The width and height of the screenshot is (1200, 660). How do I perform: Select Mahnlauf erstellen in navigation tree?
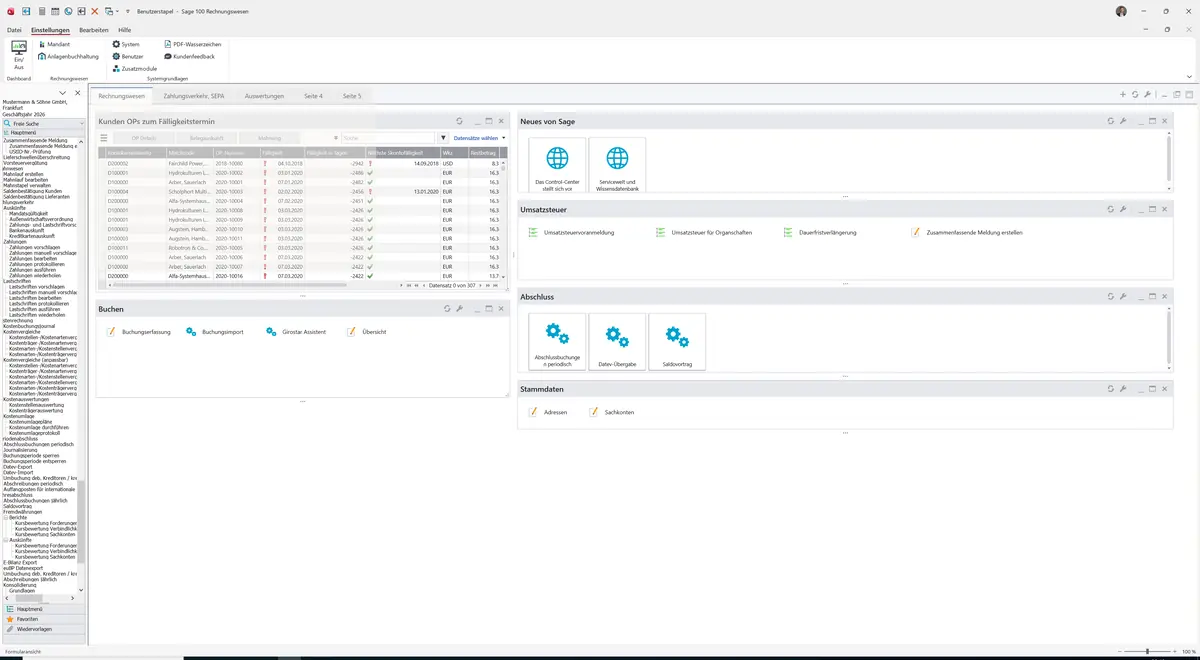click(25, 173)
